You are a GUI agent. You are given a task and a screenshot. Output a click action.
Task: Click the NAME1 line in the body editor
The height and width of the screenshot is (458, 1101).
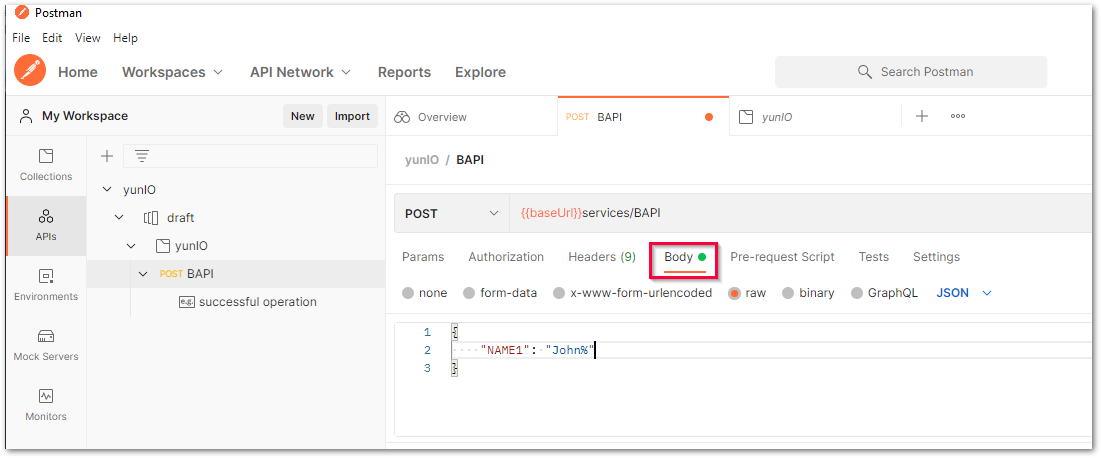click(772, 350)
